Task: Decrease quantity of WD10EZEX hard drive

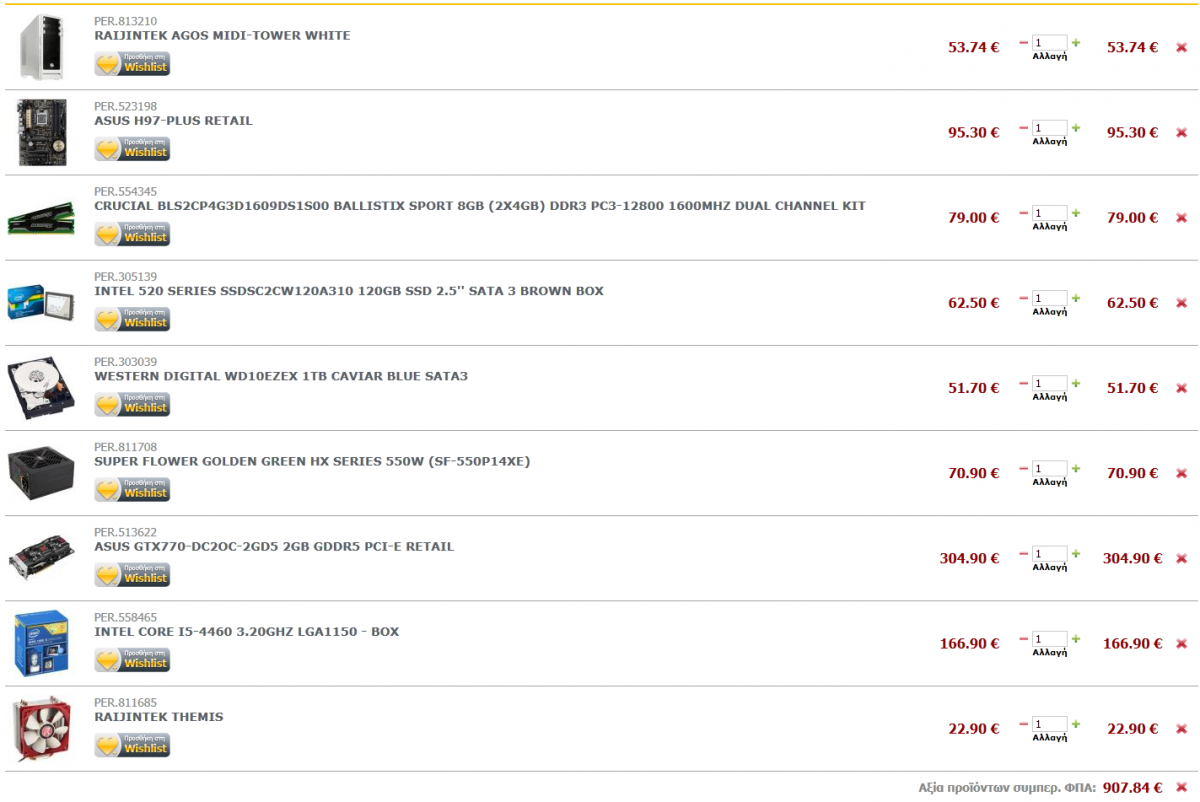Action: click(1023, 383)
